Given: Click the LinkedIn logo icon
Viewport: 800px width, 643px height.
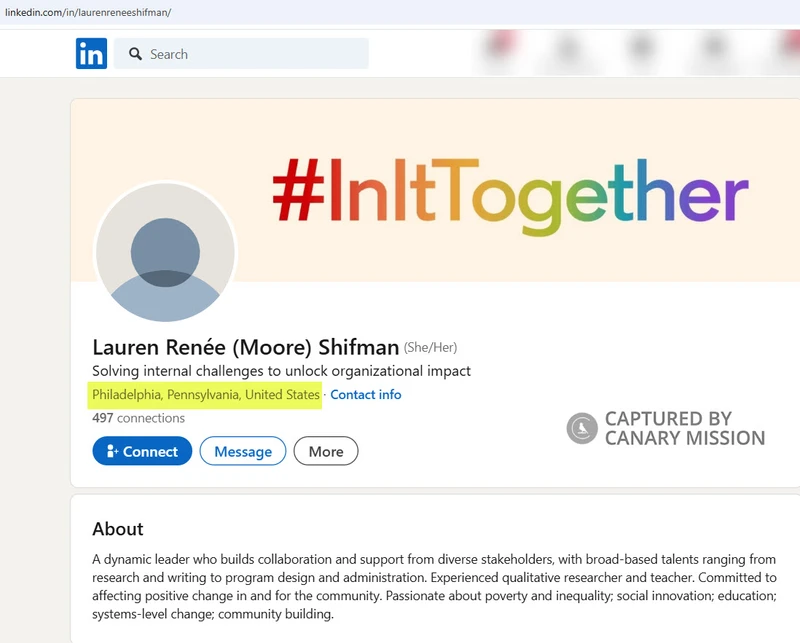Looking at the screenshot, I should coord(91,54).
